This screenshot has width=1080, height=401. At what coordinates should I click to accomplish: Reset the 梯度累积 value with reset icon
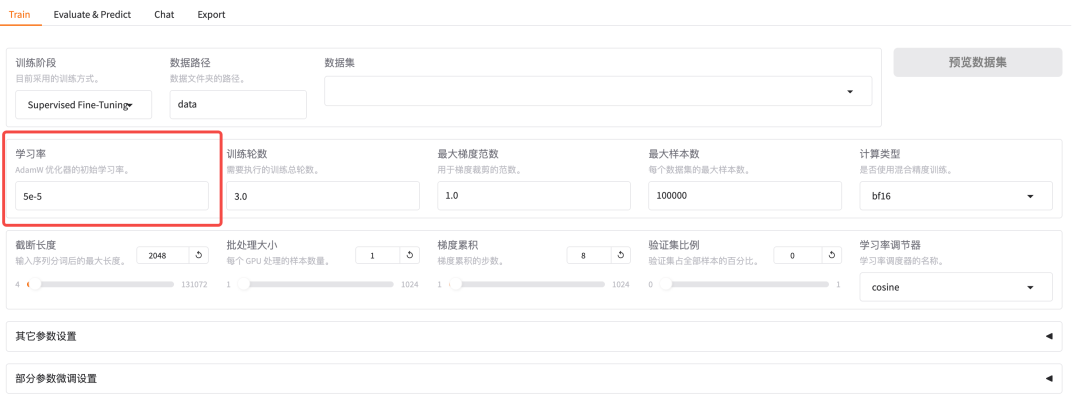[x=621, y=255]
